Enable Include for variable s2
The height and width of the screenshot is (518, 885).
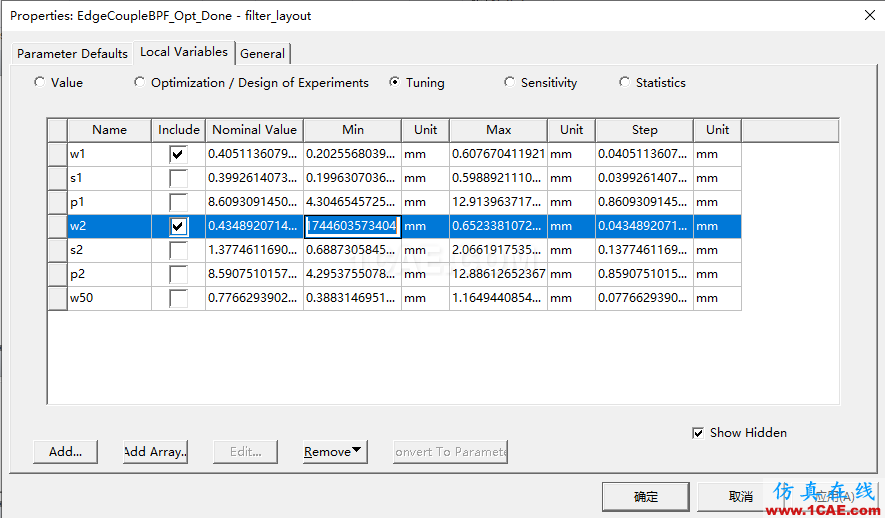coord(178,250)
